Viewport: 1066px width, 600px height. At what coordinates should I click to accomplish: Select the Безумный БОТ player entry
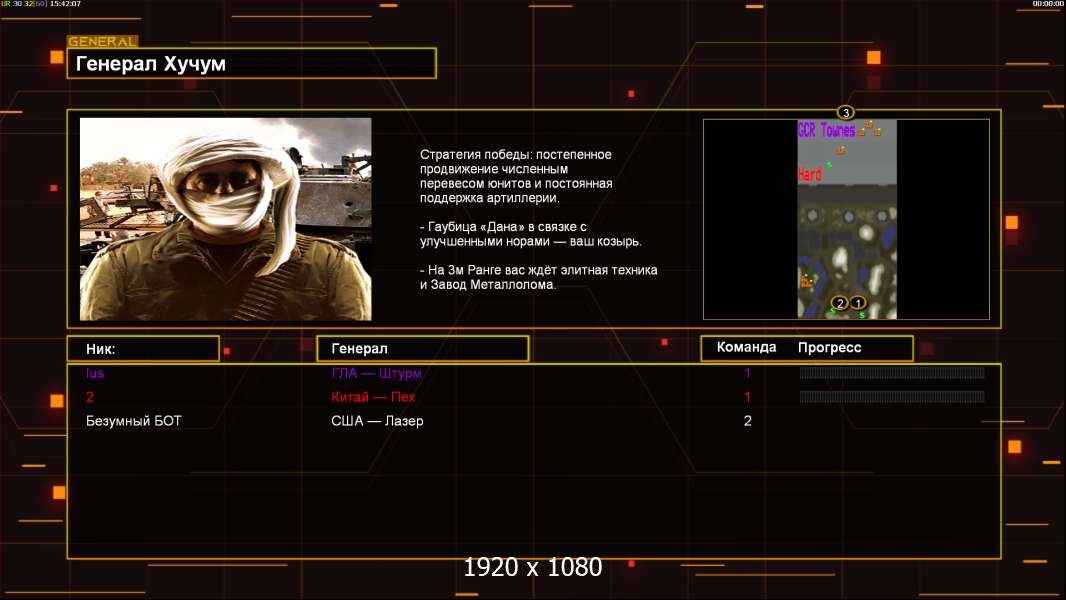tap(134, 421)
